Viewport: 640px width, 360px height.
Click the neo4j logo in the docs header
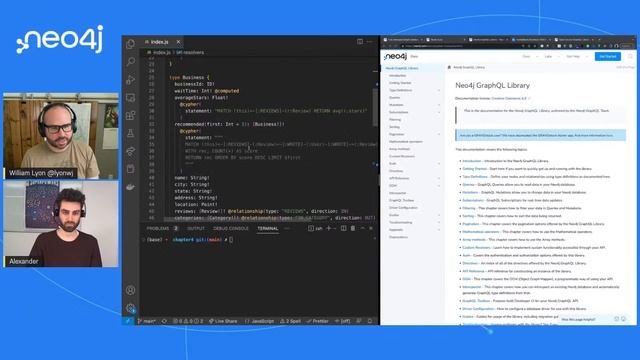click(395, 56)
